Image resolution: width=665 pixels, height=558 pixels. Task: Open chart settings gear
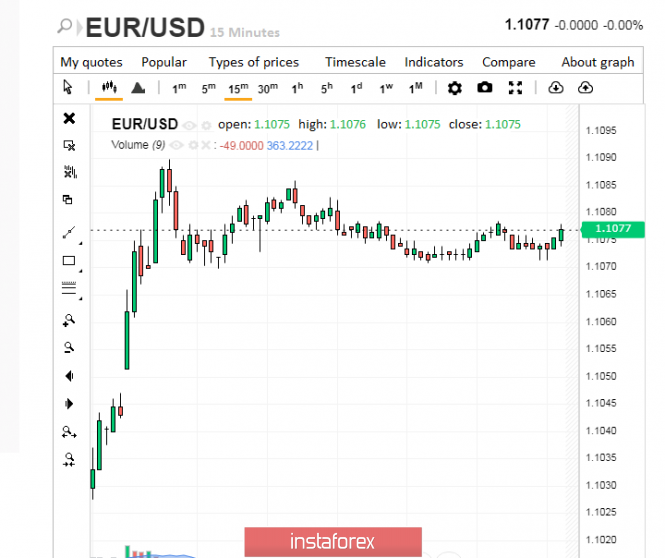click(x=455, y=88)
